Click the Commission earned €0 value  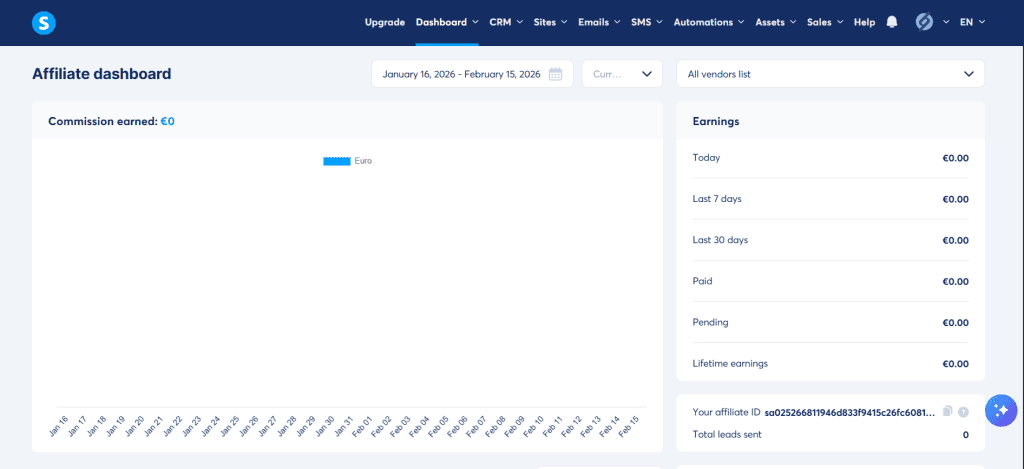[x=168, y=121]
